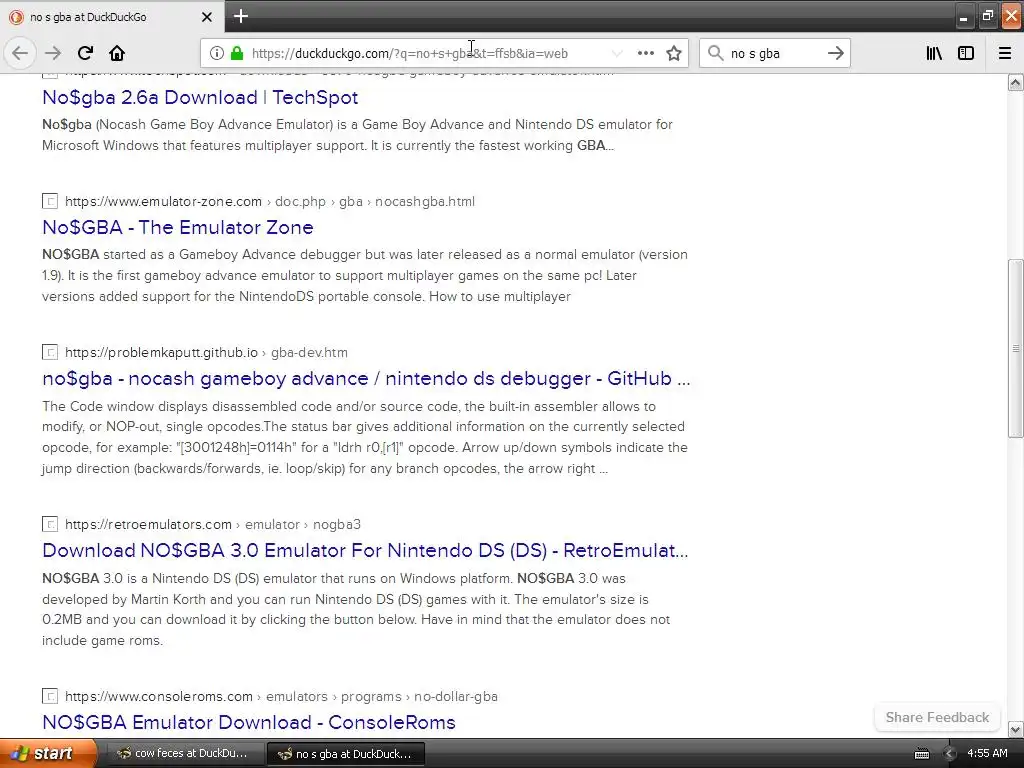Click the consoleroms.com site favicon
Screen dimensions: 1024x768
(x=50, y=697)
